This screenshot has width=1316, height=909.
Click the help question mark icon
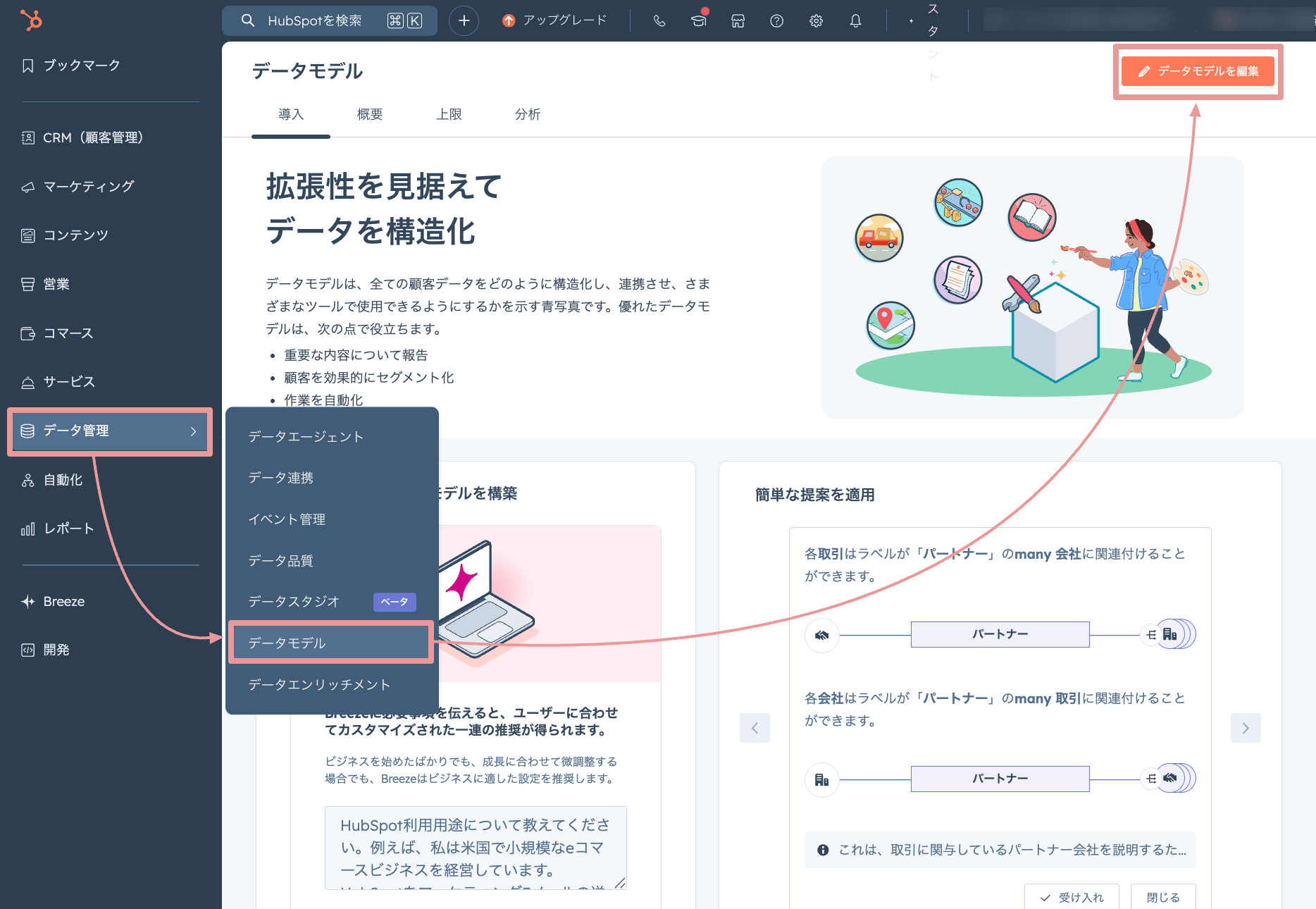776,21
